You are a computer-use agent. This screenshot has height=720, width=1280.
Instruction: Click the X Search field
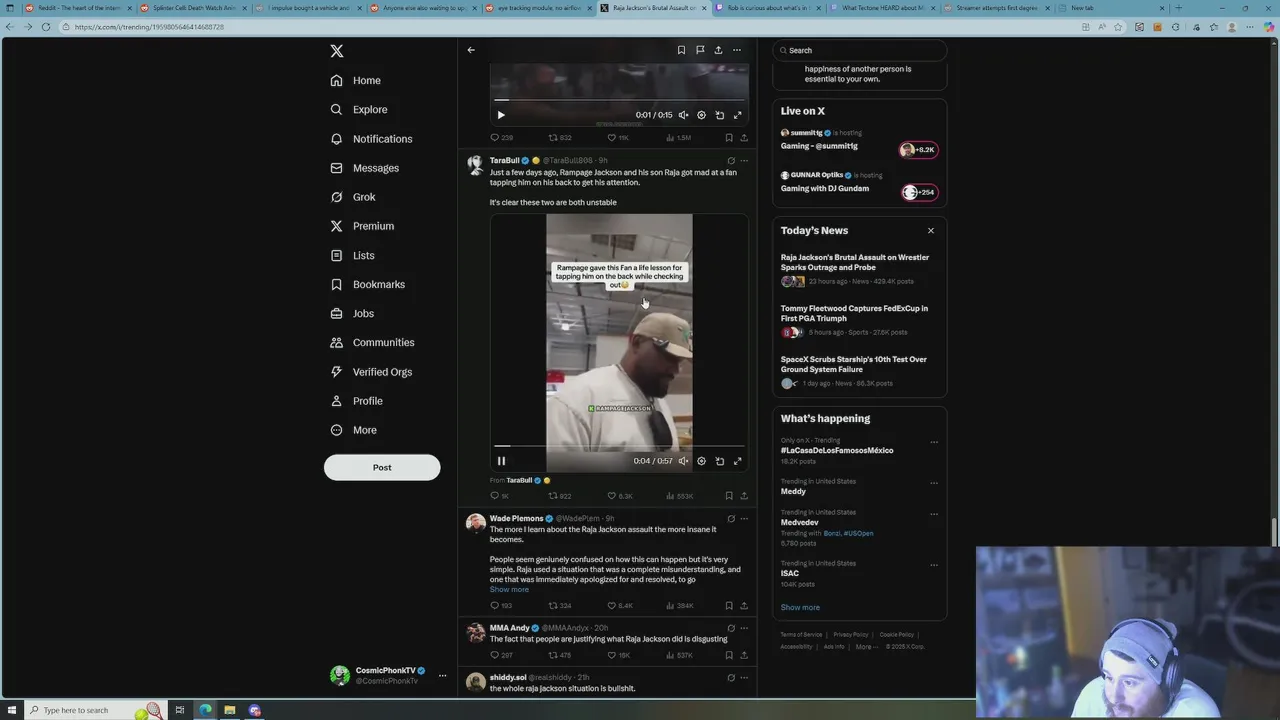(860, 50)
